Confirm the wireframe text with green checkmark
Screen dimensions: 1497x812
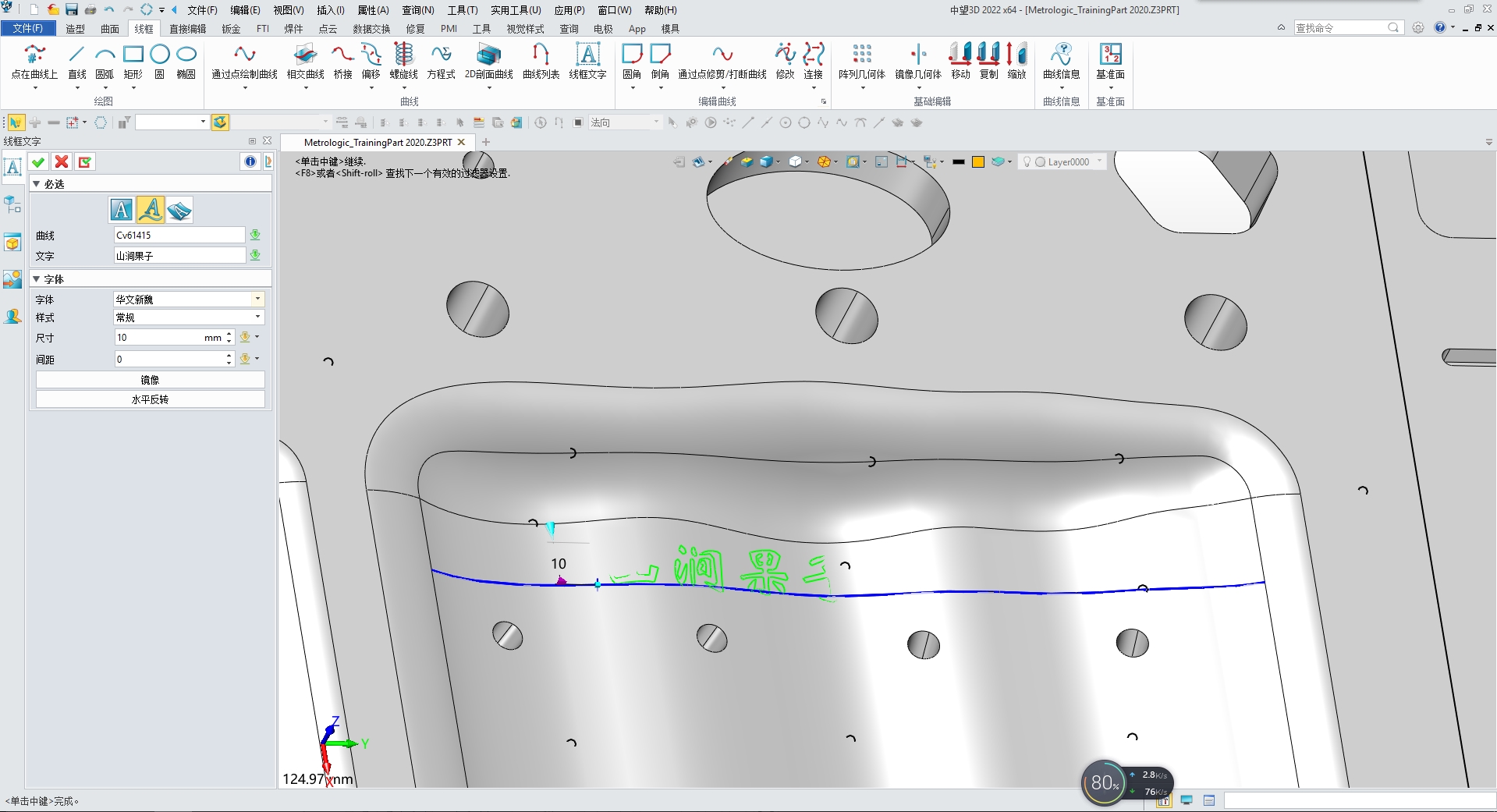point(38,161)
